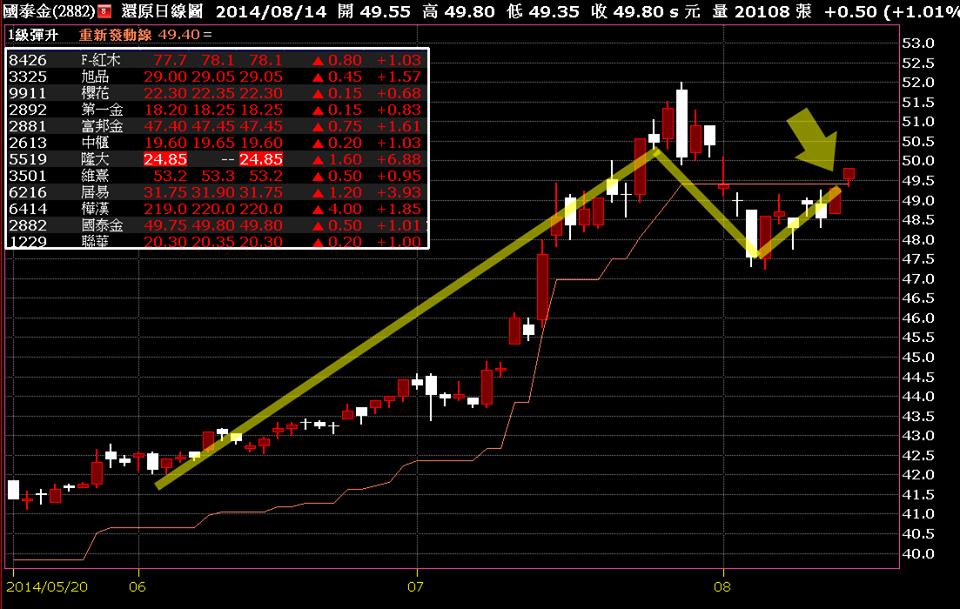Click the +3.93 percent change for 居易
Screen dimensions: 960x609
[399, 192]
